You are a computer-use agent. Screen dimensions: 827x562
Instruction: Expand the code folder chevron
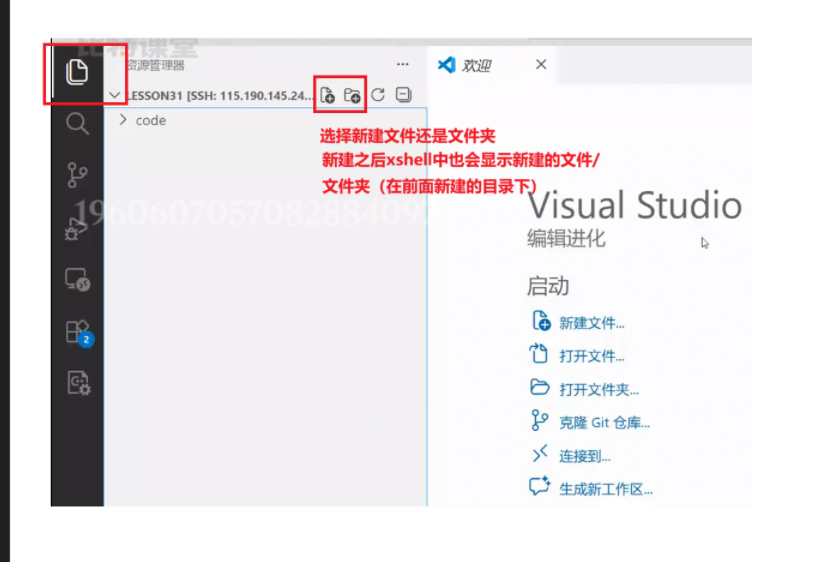click(x=123, y=120)
